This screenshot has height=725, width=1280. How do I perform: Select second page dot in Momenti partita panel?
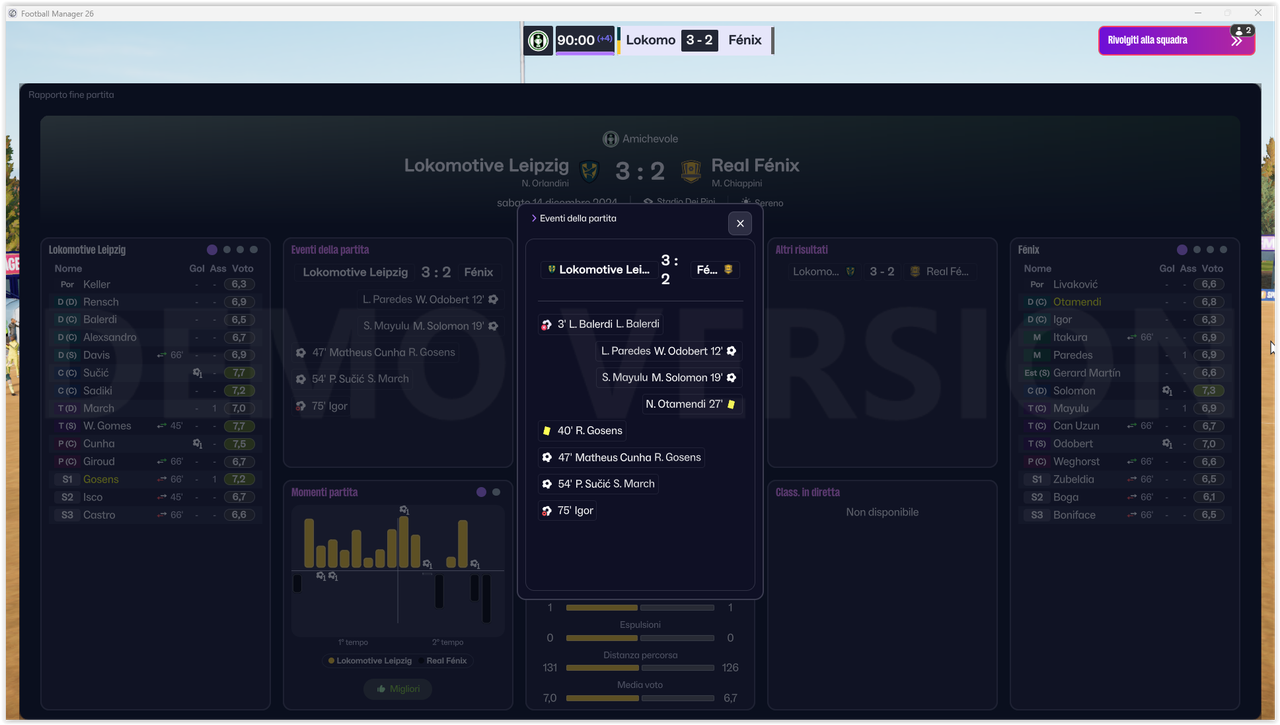click(x=496, y=492)
